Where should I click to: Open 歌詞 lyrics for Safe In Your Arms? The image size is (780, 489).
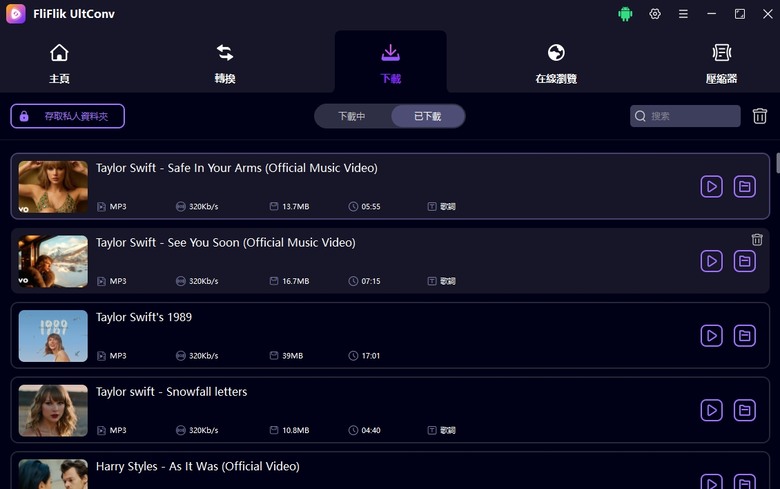(442, 206)
